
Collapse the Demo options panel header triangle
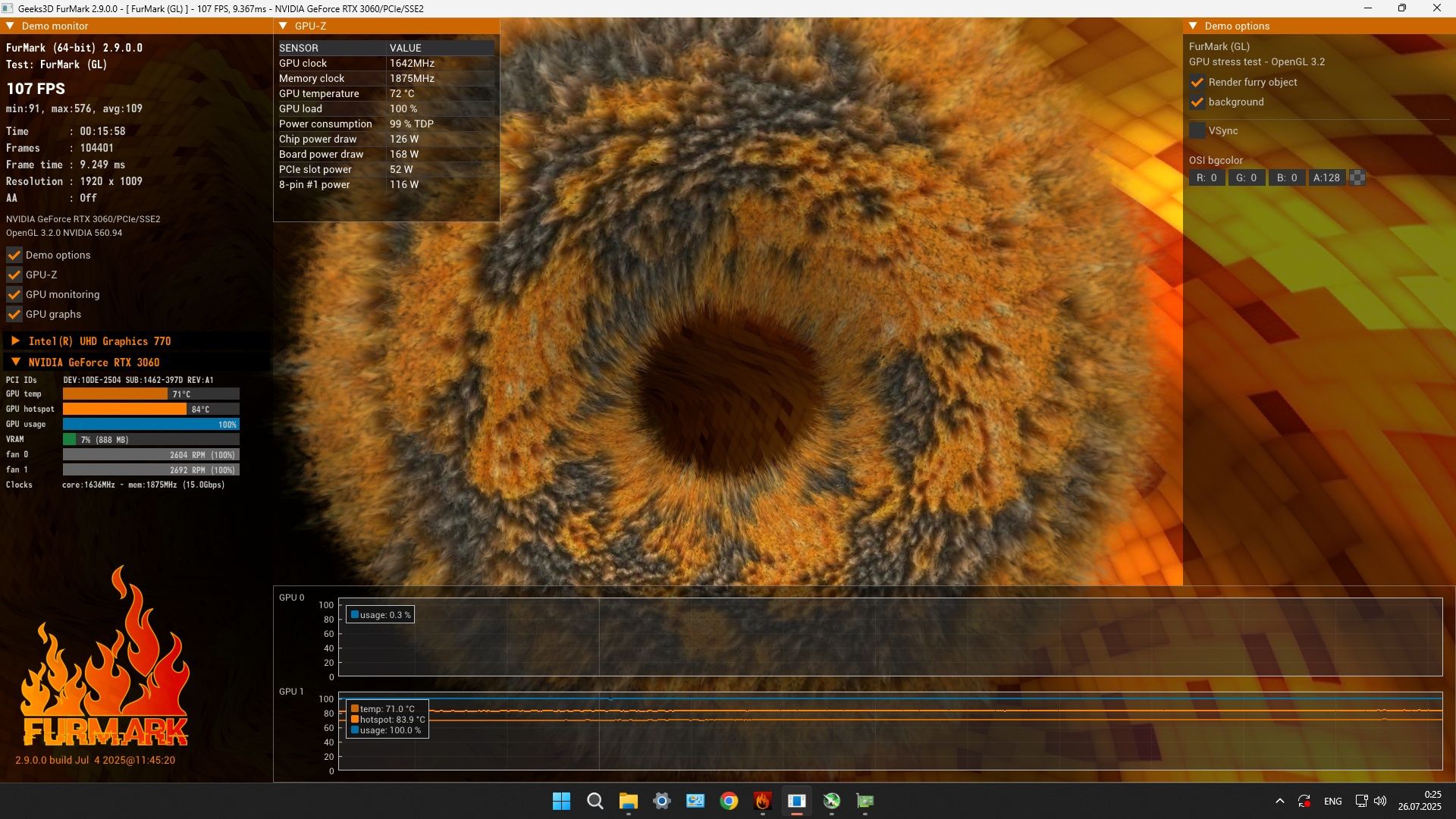(1194, 26)
